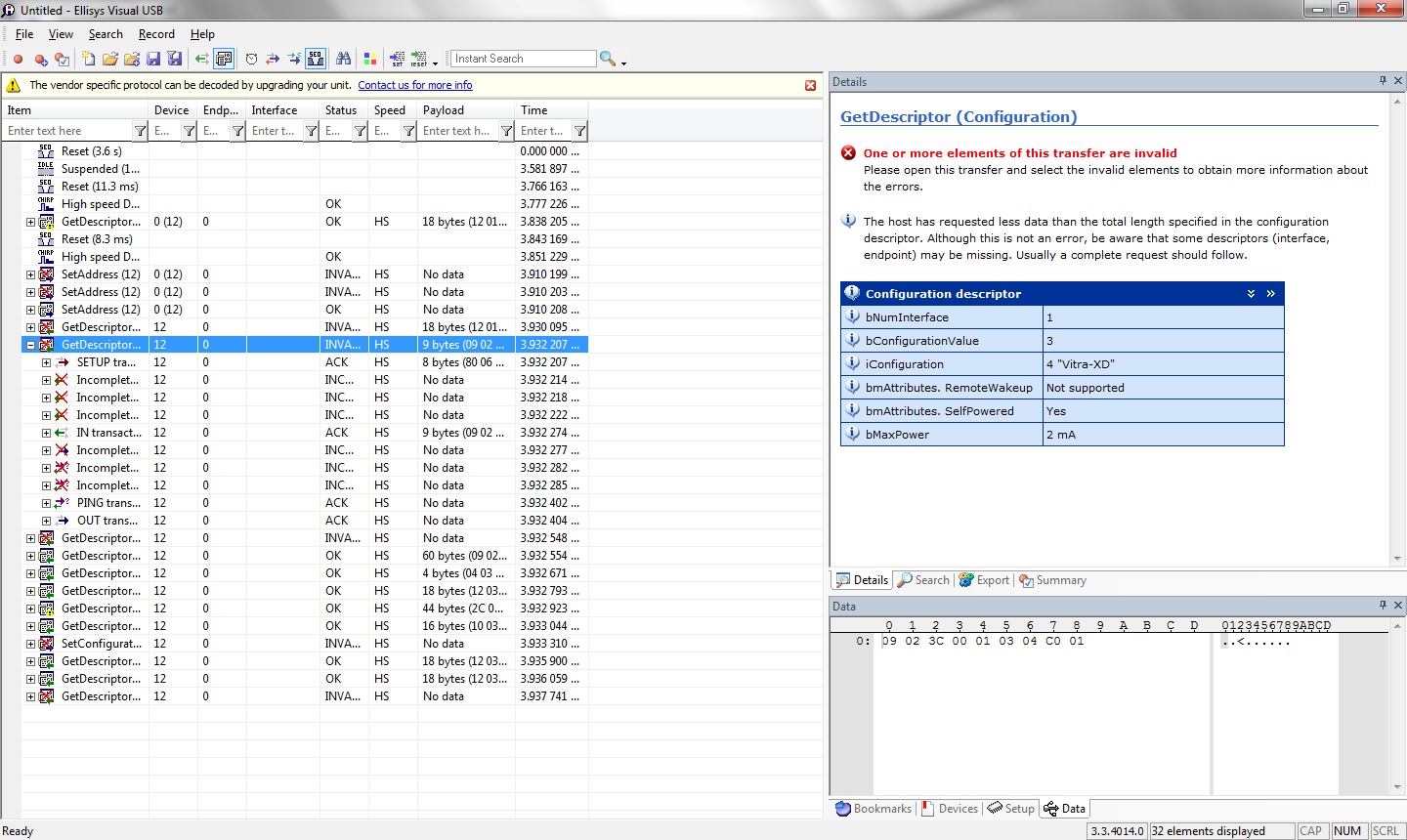Sort by the Status column header
Viewport: 1407px width, 840px height.
(x=344, y=110)
